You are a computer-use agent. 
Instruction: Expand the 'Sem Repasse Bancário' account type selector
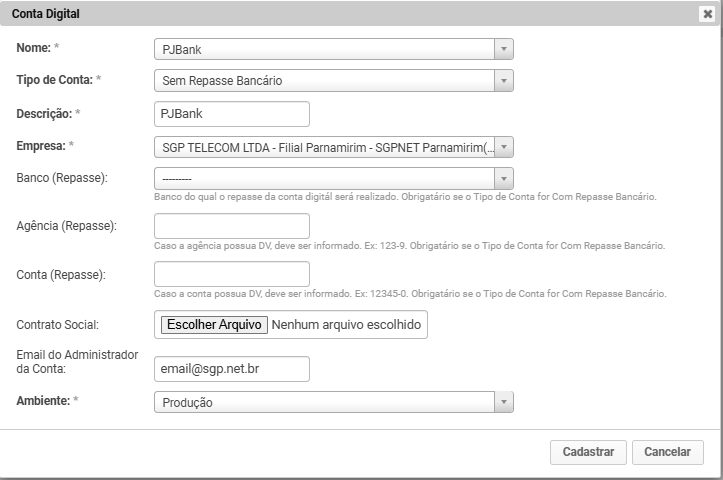click(x=325, y=81)
